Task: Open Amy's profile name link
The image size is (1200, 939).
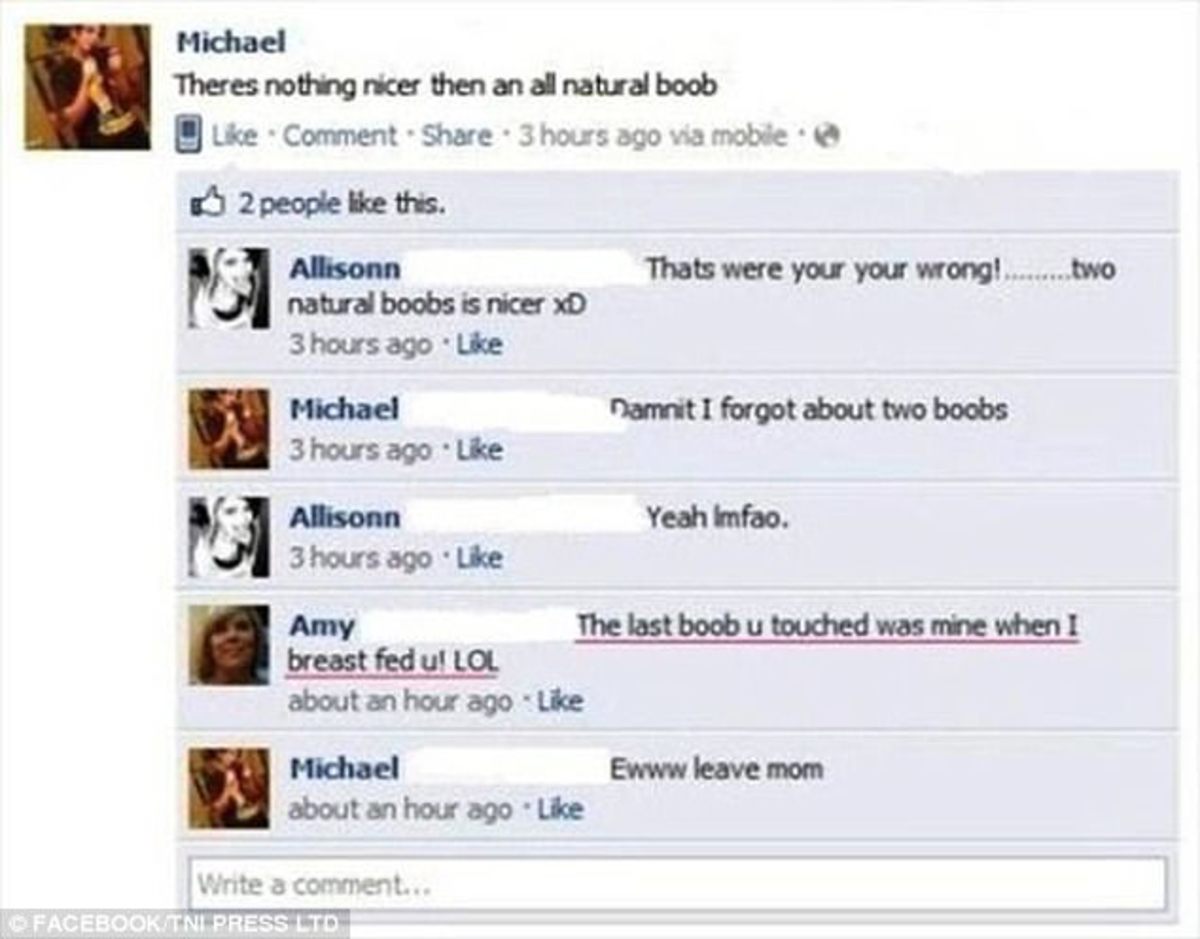Action: point(322,627)
